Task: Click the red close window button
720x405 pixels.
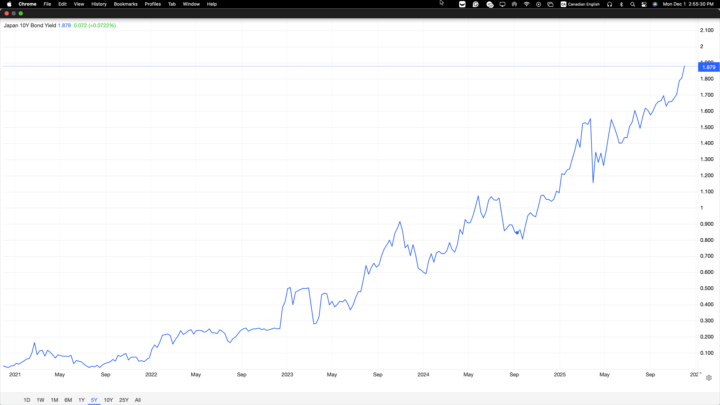Action: pos(6,13)
